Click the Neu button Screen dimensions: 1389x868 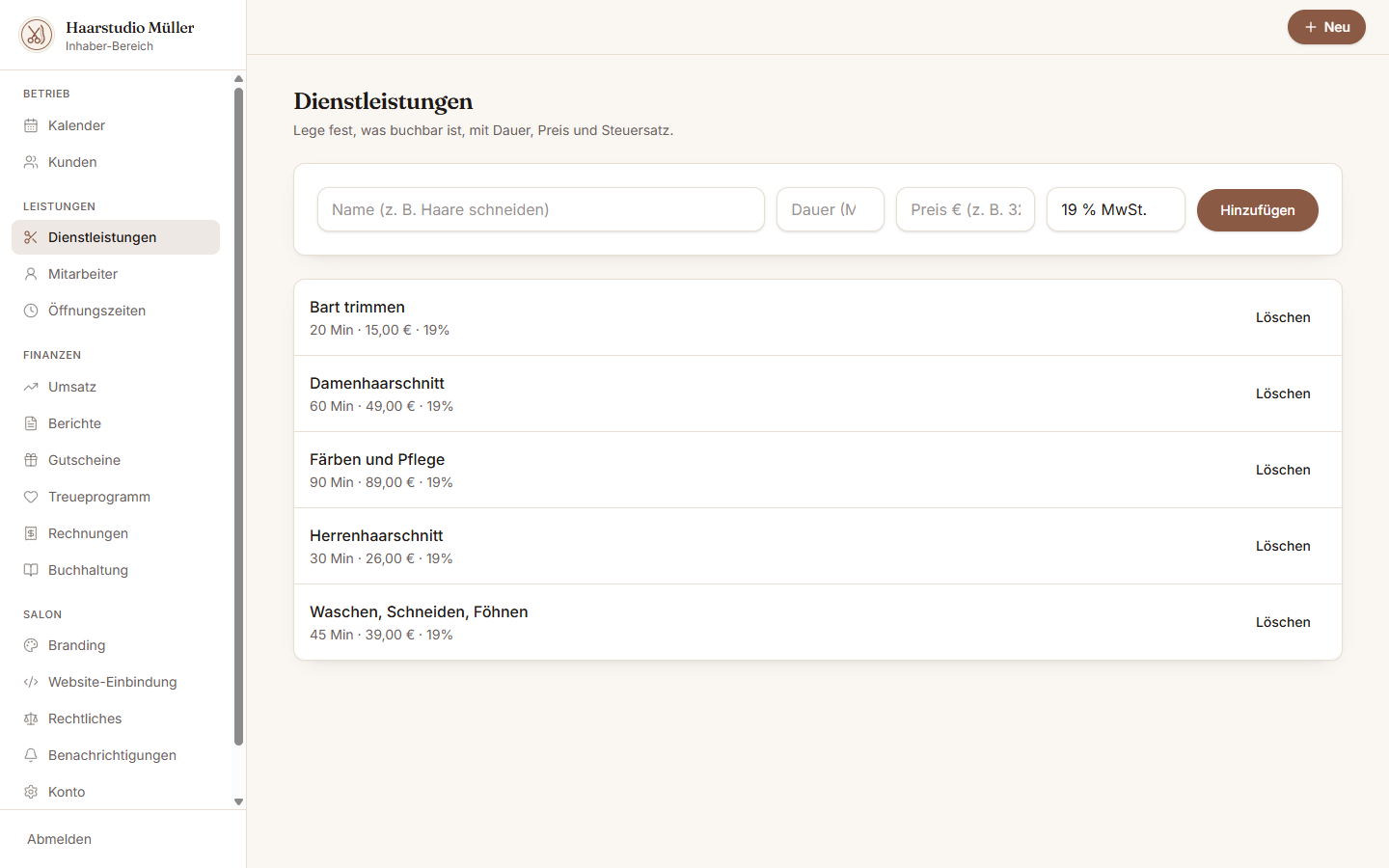click(x=1326, y=27)
